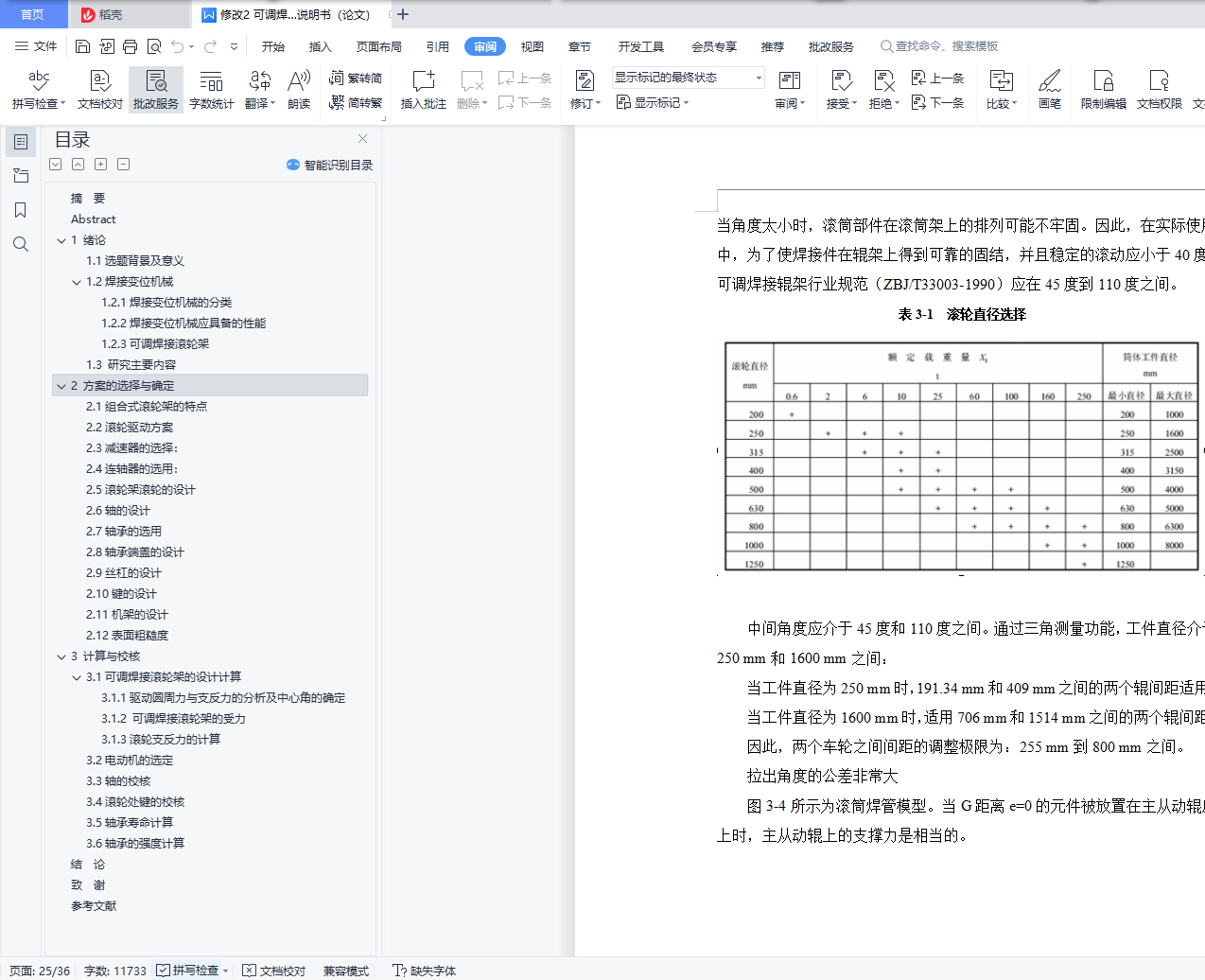Screen dimensions: 1205x980
Task: Click the print preview icon
Action: click(153, 46)
